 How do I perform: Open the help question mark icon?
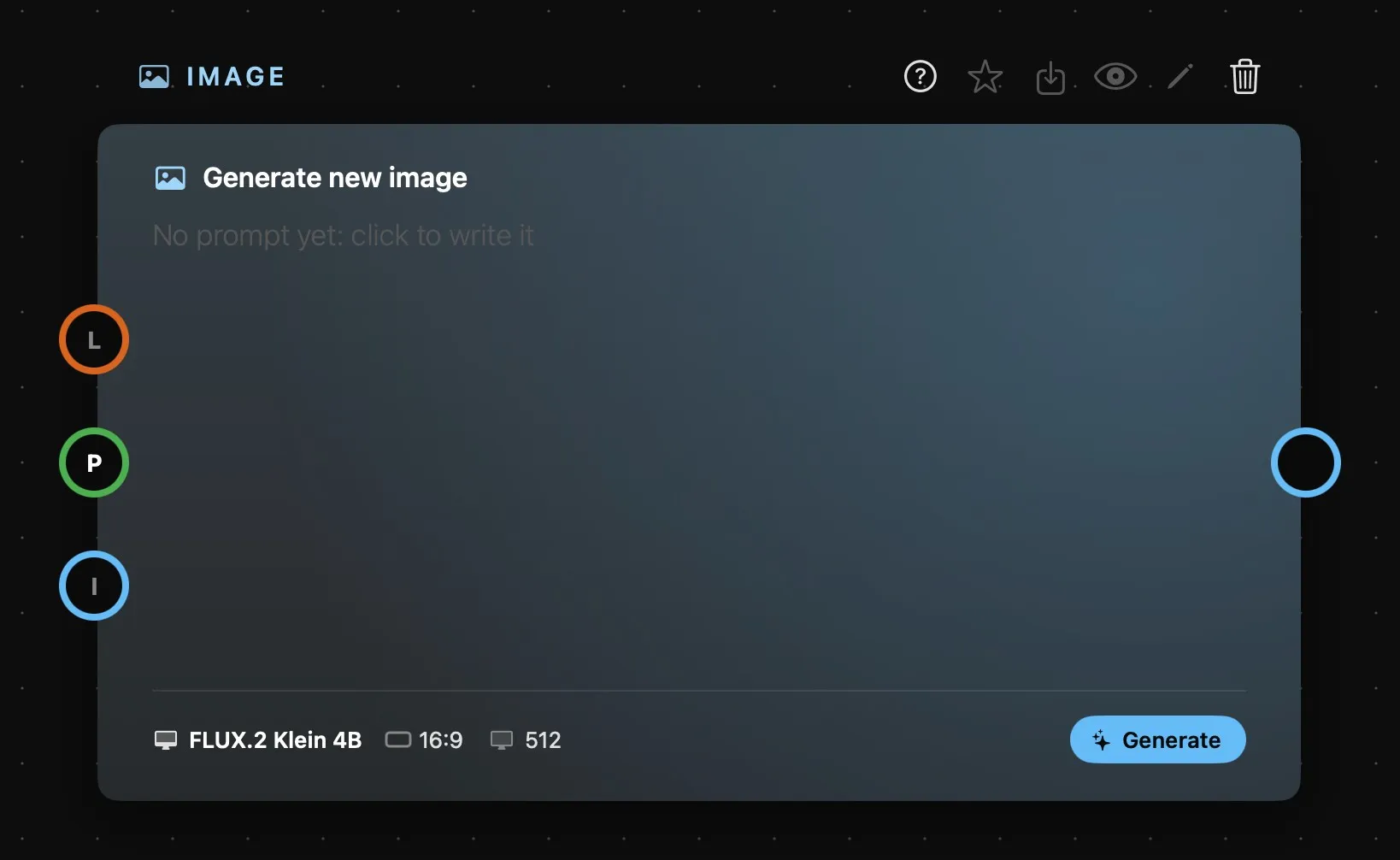pyautogui.click(x=921, y=77)
